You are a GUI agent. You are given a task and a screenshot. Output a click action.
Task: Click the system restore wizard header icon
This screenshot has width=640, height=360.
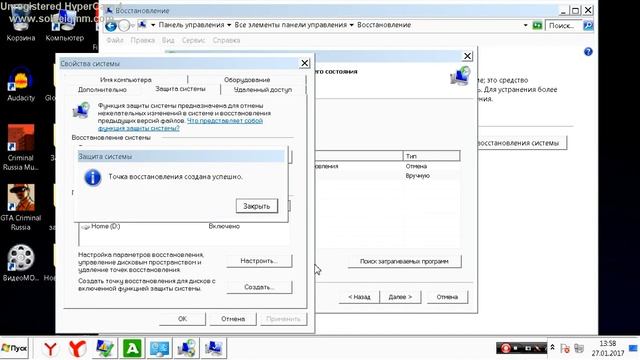(460, 76)
